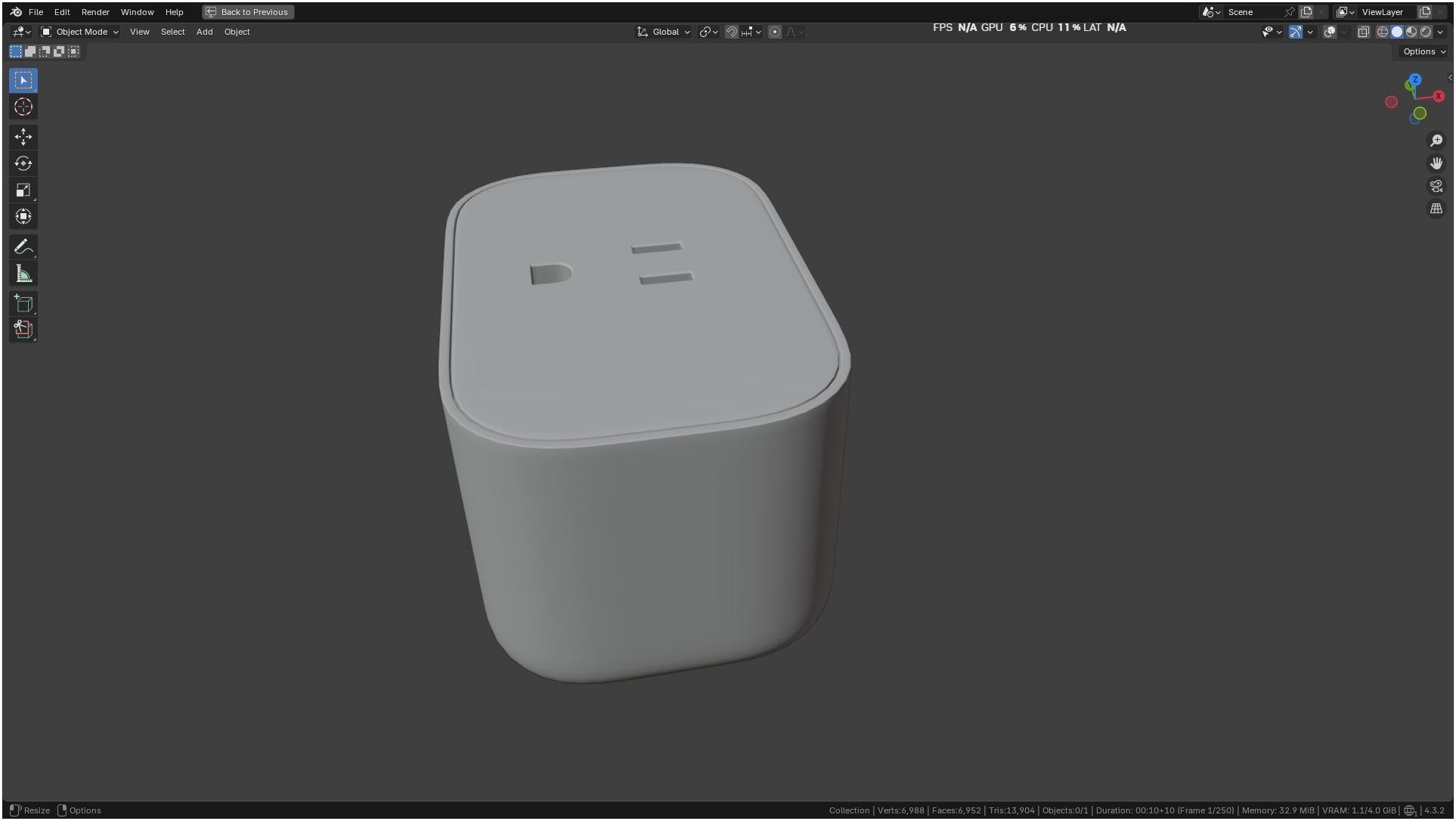The width and height of the screenshot is (1456, 821).
Task: Click the Blender logo icon
Action: click(16, 12)
